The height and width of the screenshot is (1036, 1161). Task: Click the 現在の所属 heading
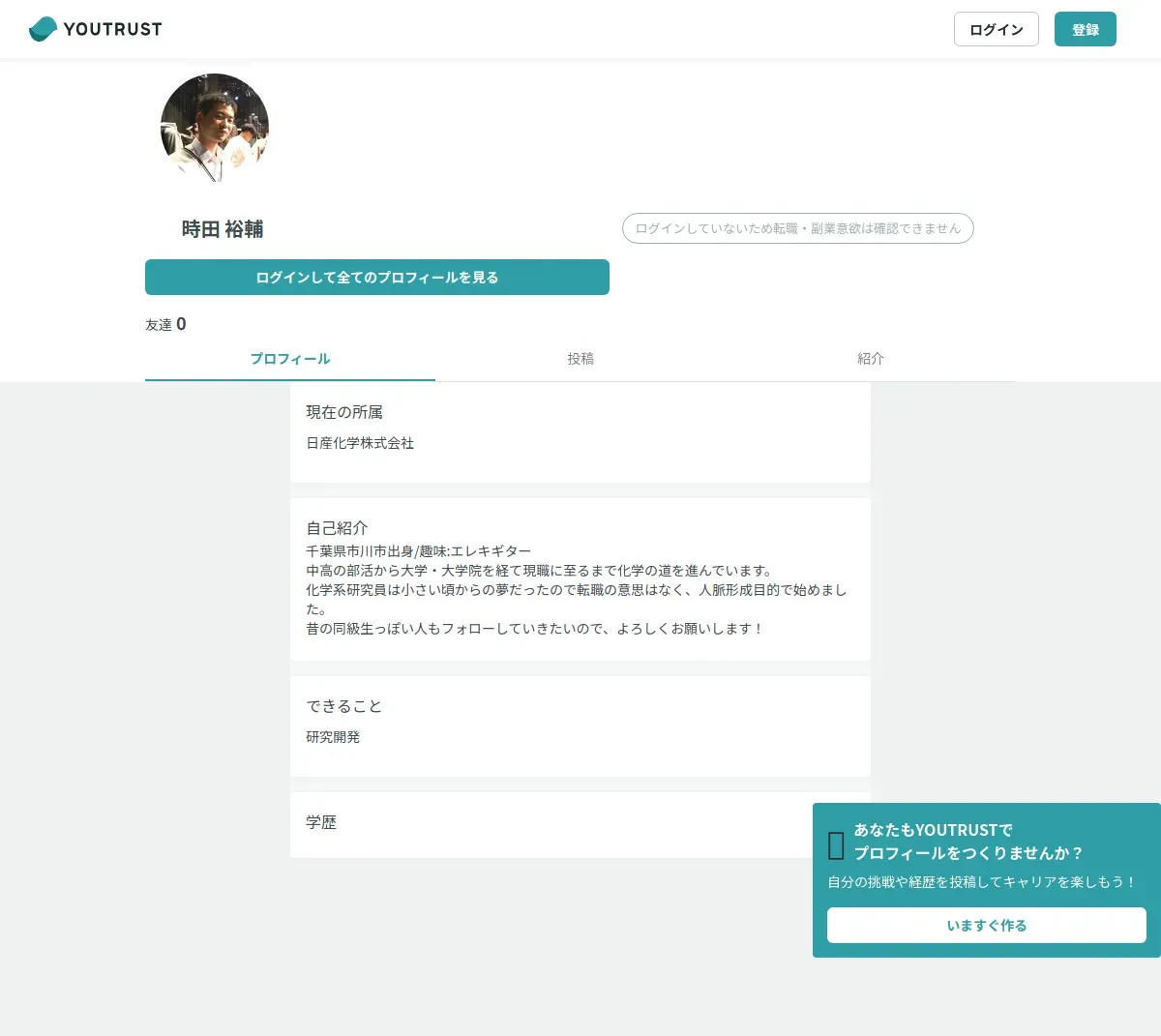tap(344, 412)
